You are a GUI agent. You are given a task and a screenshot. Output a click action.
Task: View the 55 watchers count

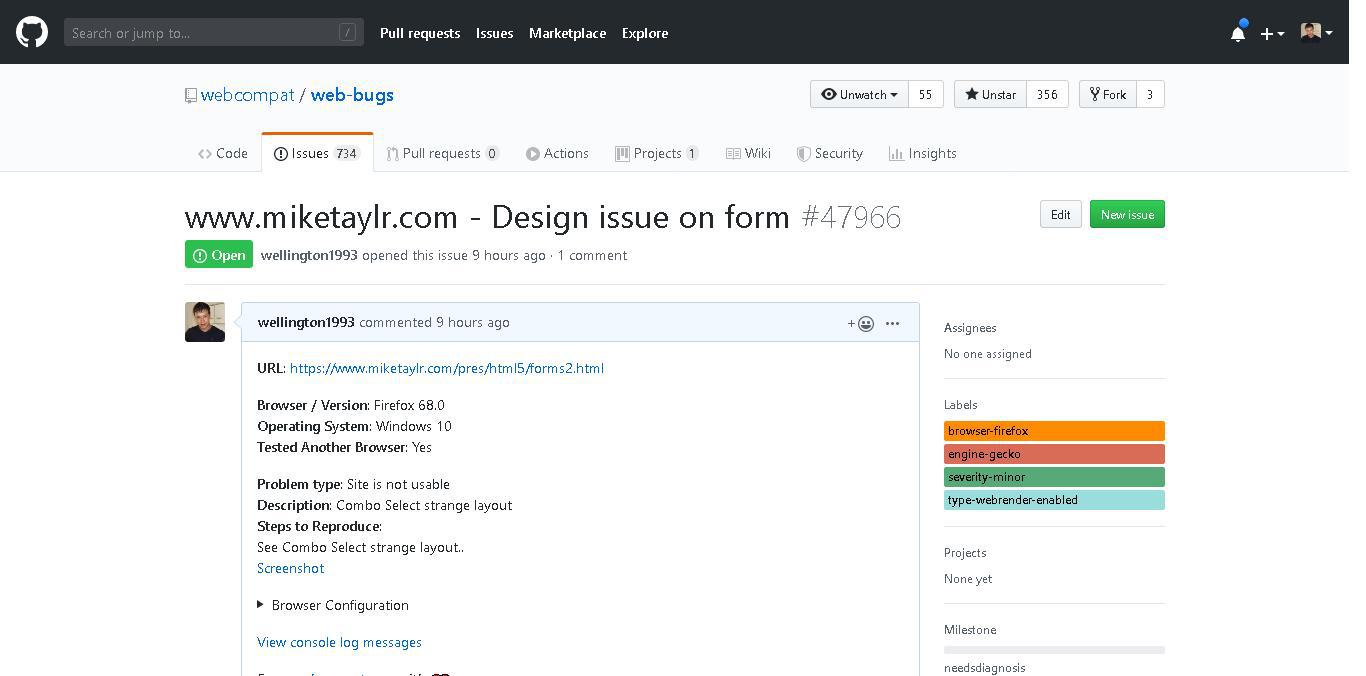[925, 94]
